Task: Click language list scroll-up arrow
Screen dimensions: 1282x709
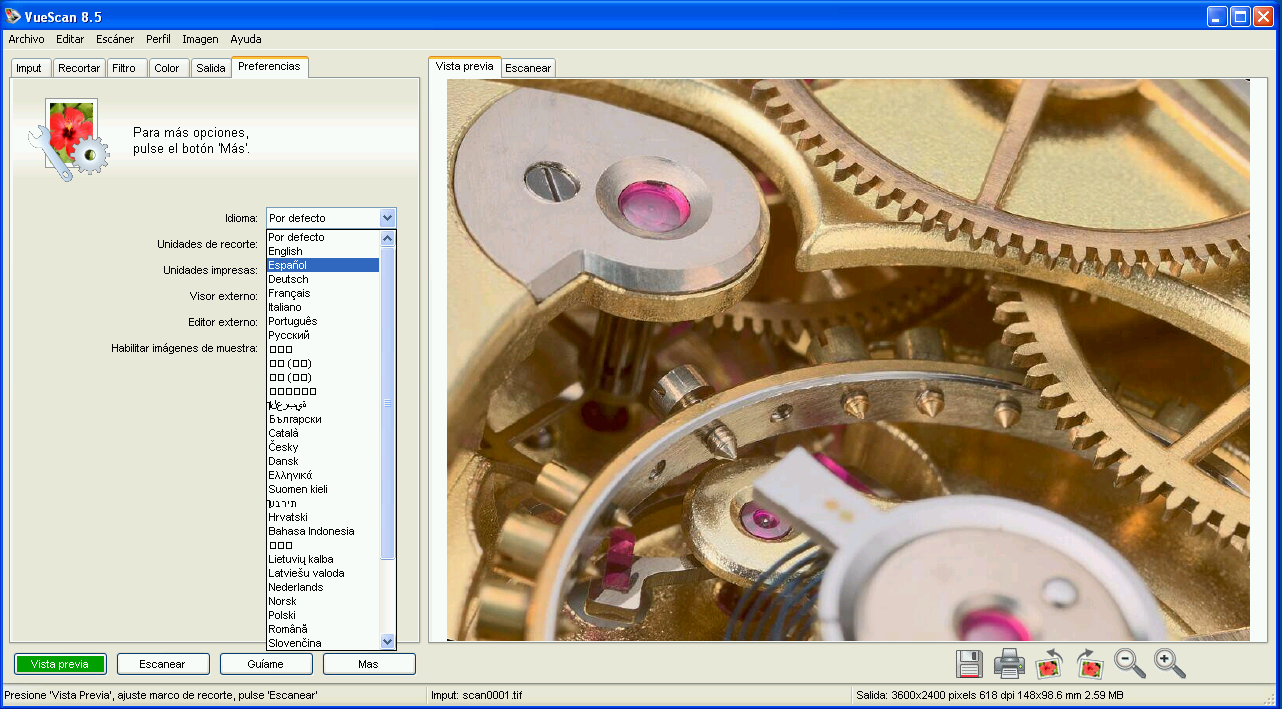Action: pos(388,238)
